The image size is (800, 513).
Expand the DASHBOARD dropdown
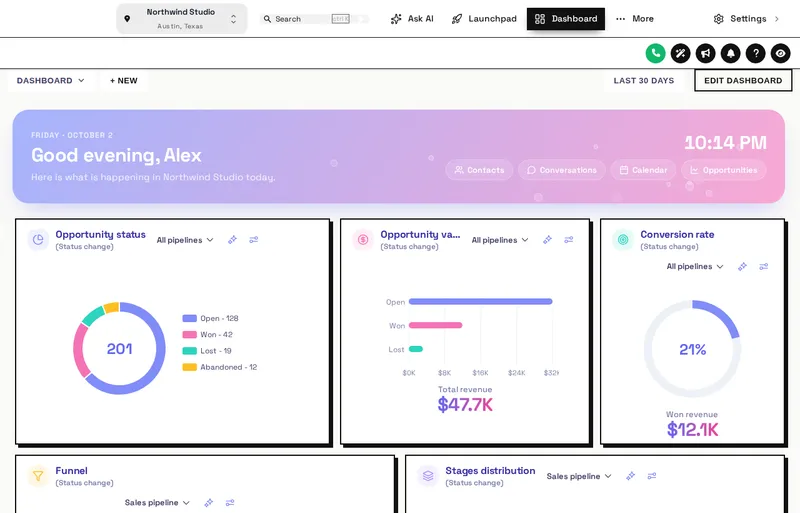click(x=51, y=81)
